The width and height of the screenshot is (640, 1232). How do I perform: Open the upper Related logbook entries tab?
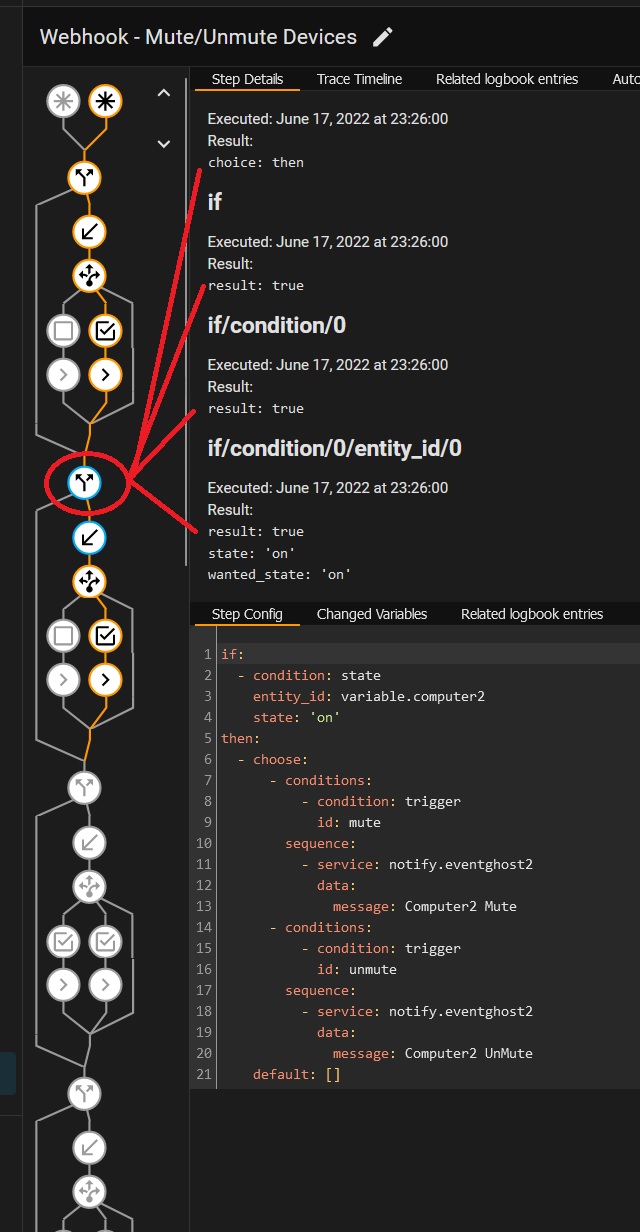click(x=507, y=79)
